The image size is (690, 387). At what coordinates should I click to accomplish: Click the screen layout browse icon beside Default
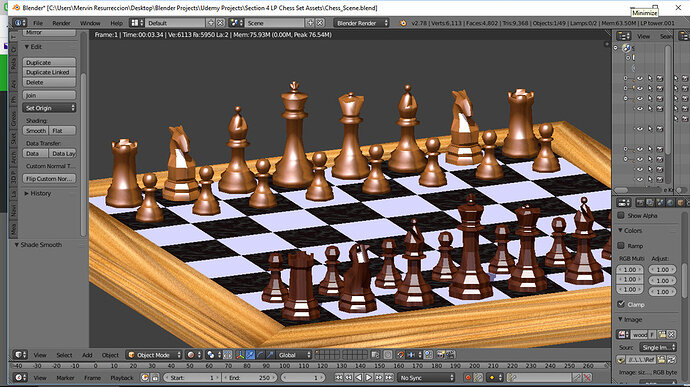(137, 23)
